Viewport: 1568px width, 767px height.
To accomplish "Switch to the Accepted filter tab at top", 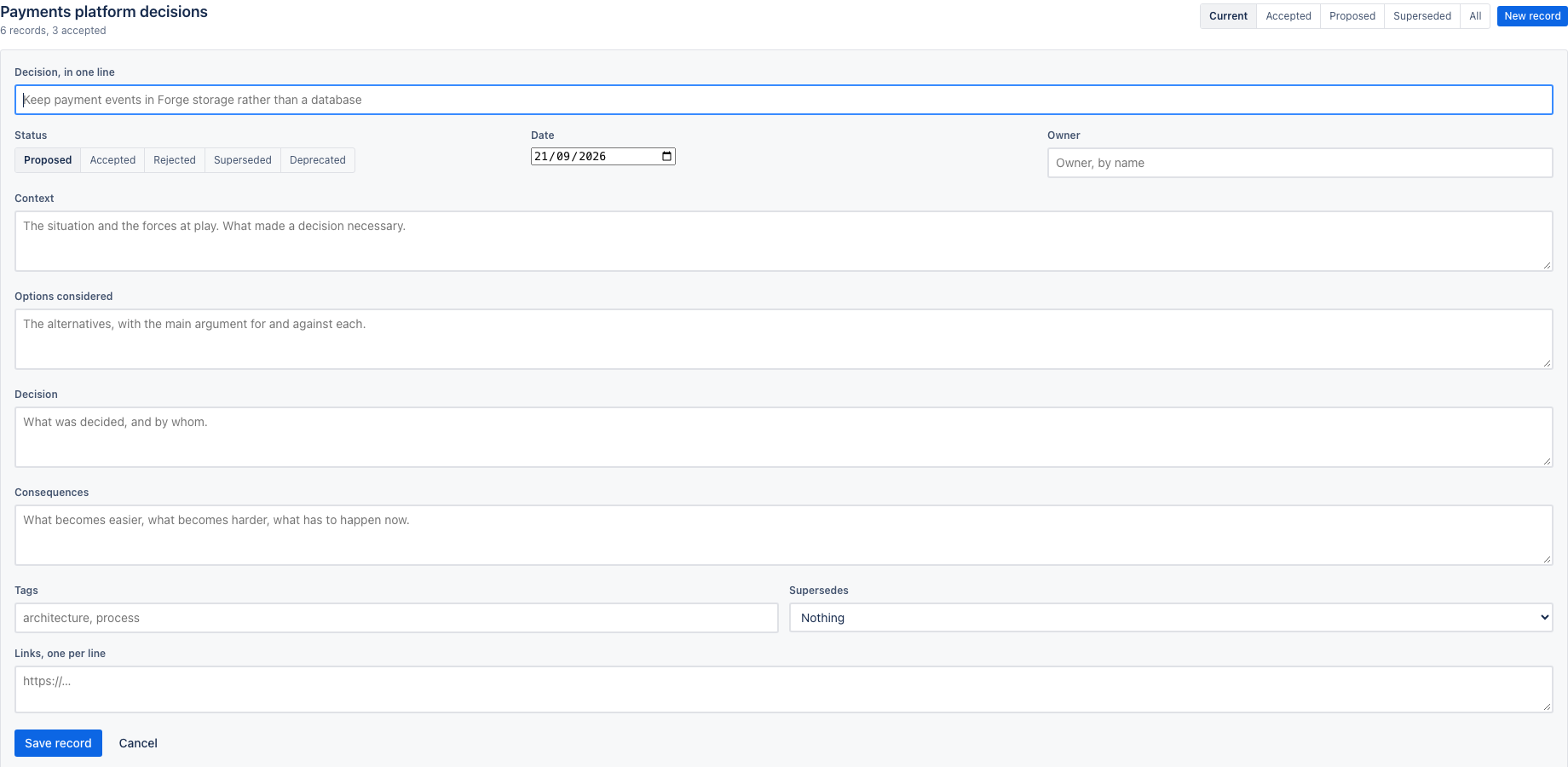I will pos(1288,16).
